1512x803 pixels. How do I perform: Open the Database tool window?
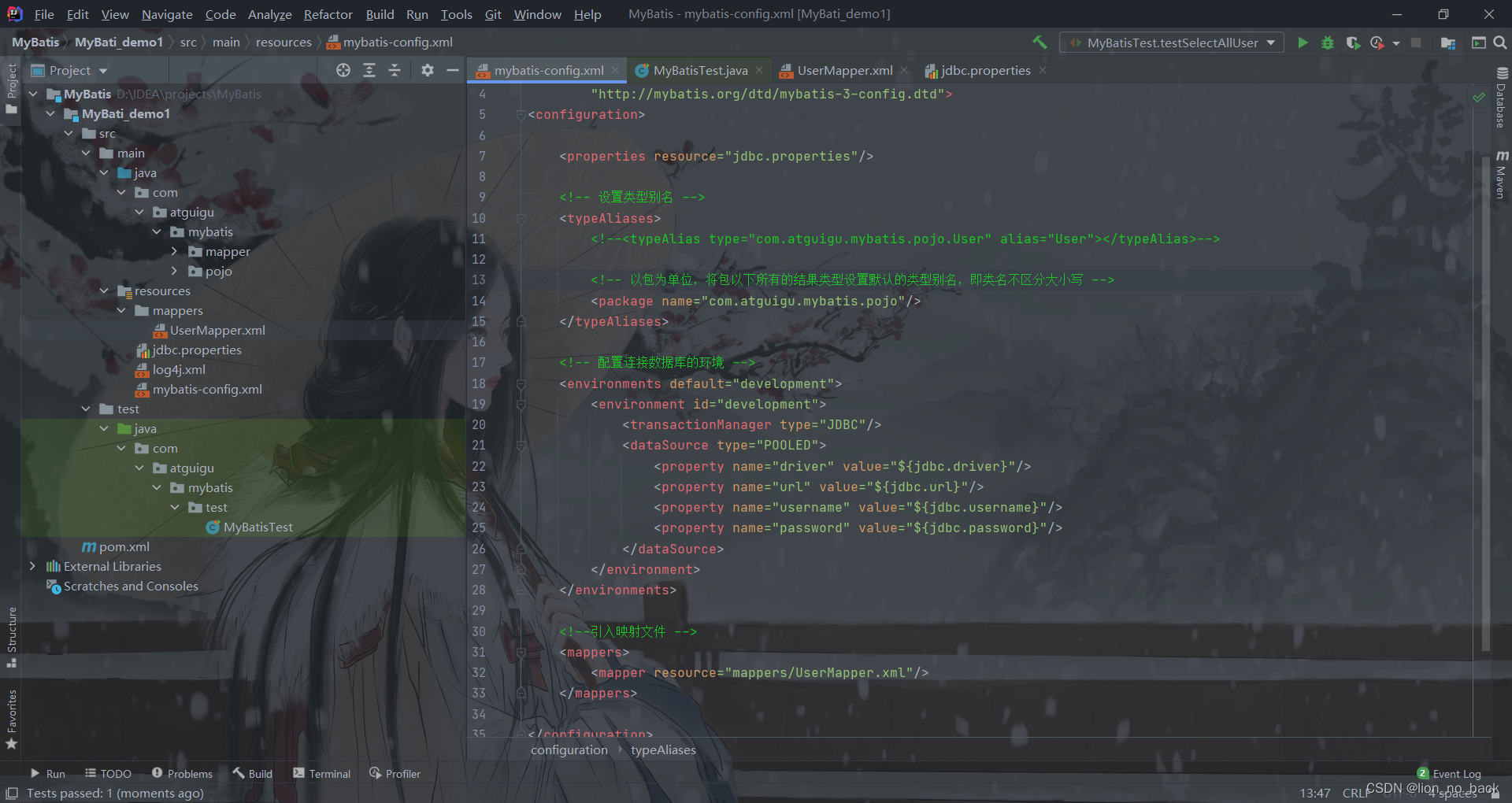click(x=1501, y=97)
